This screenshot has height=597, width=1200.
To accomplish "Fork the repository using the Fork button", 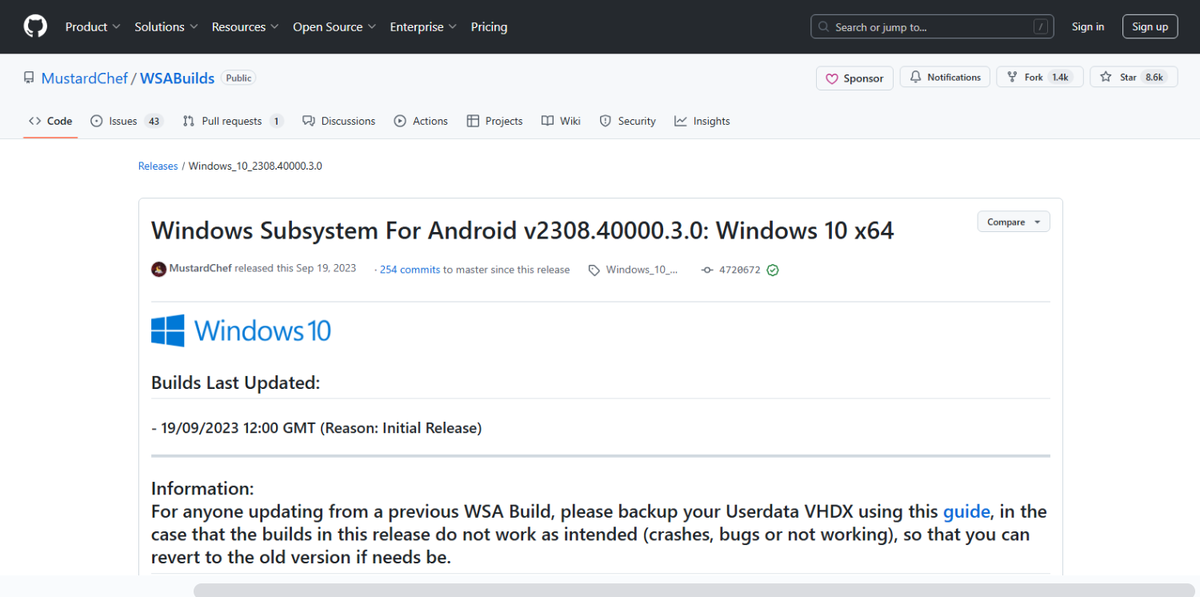I will [1039, 77].
